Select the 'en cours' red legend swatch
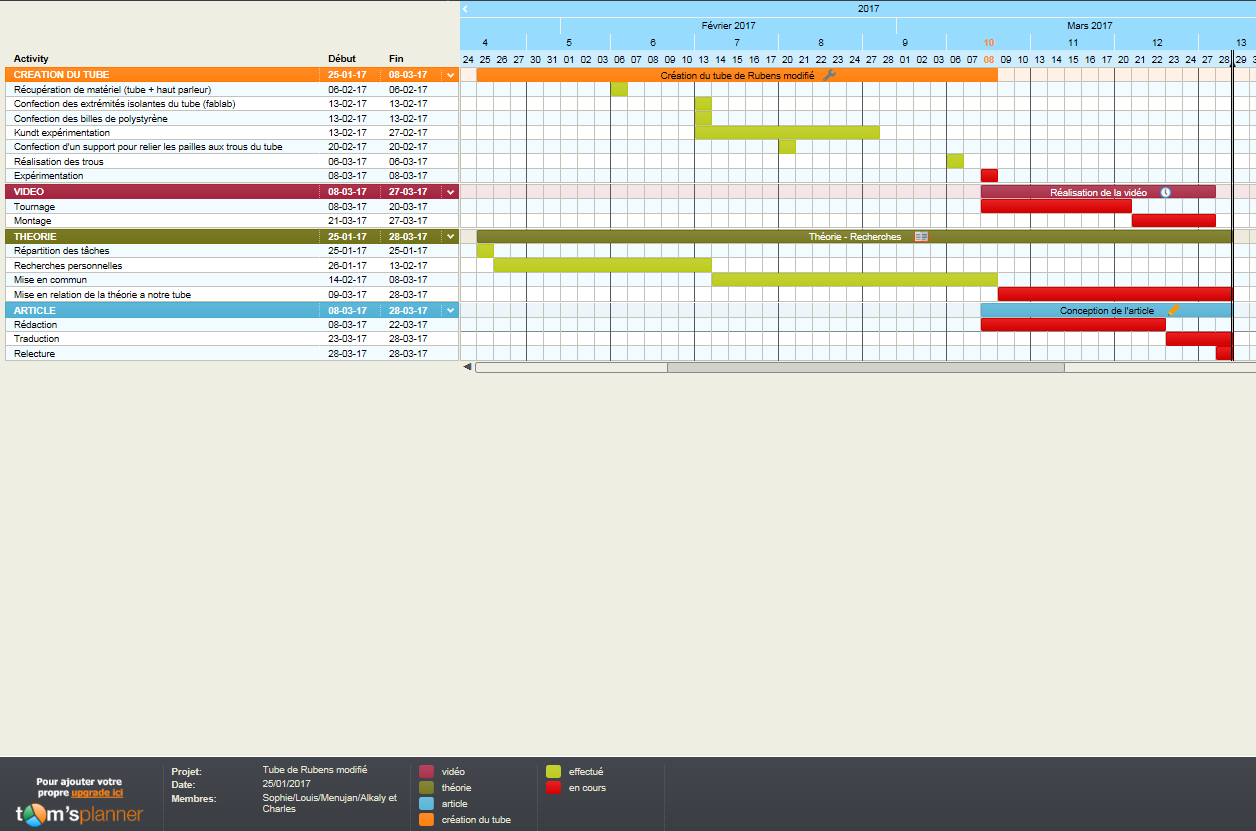This screenshot has width=1256, height=831. [x=553, y=788]
